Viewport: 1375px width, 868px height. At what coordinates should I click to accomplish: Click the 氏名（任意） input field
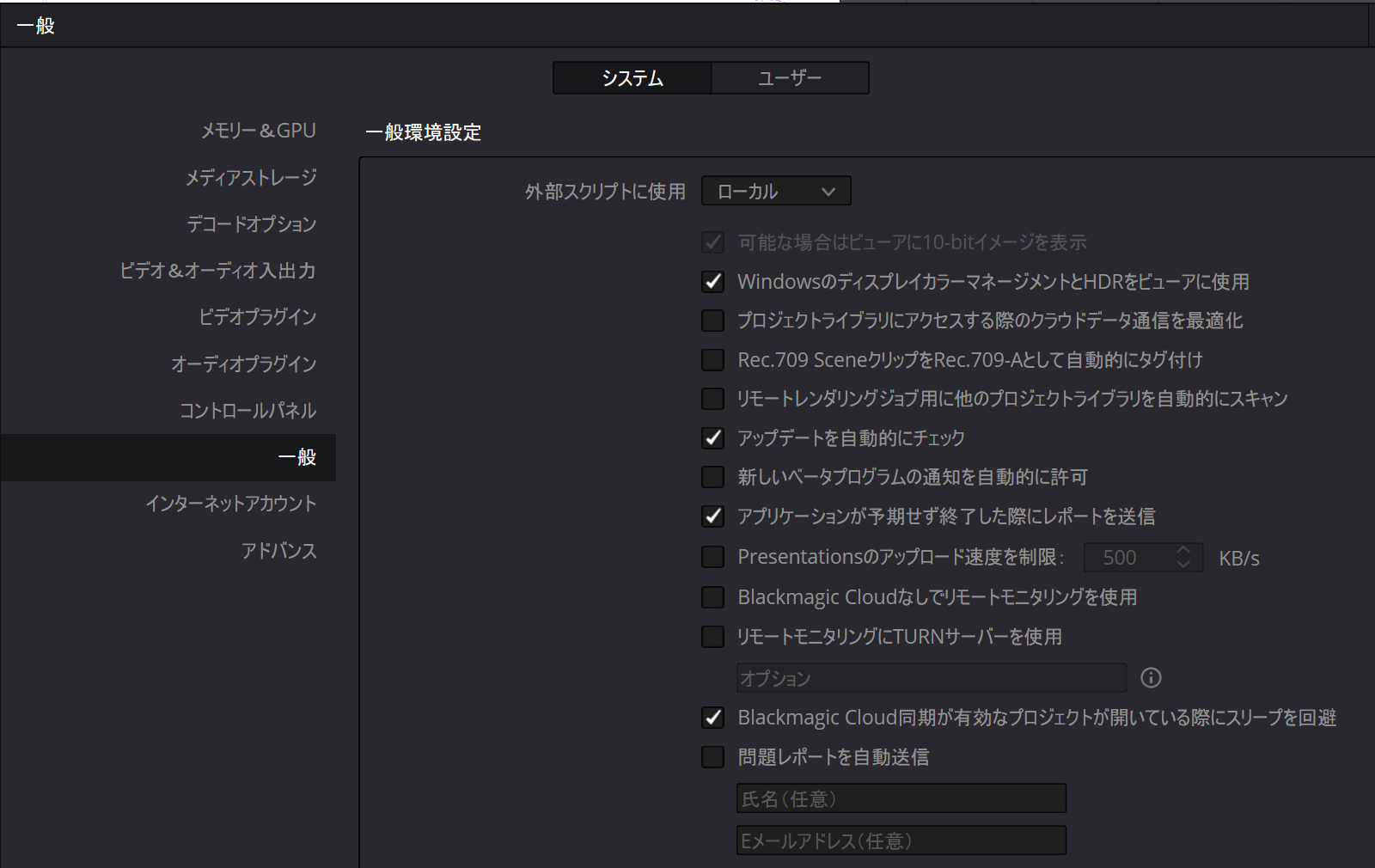pyautogui.click(x=901, y=798)
